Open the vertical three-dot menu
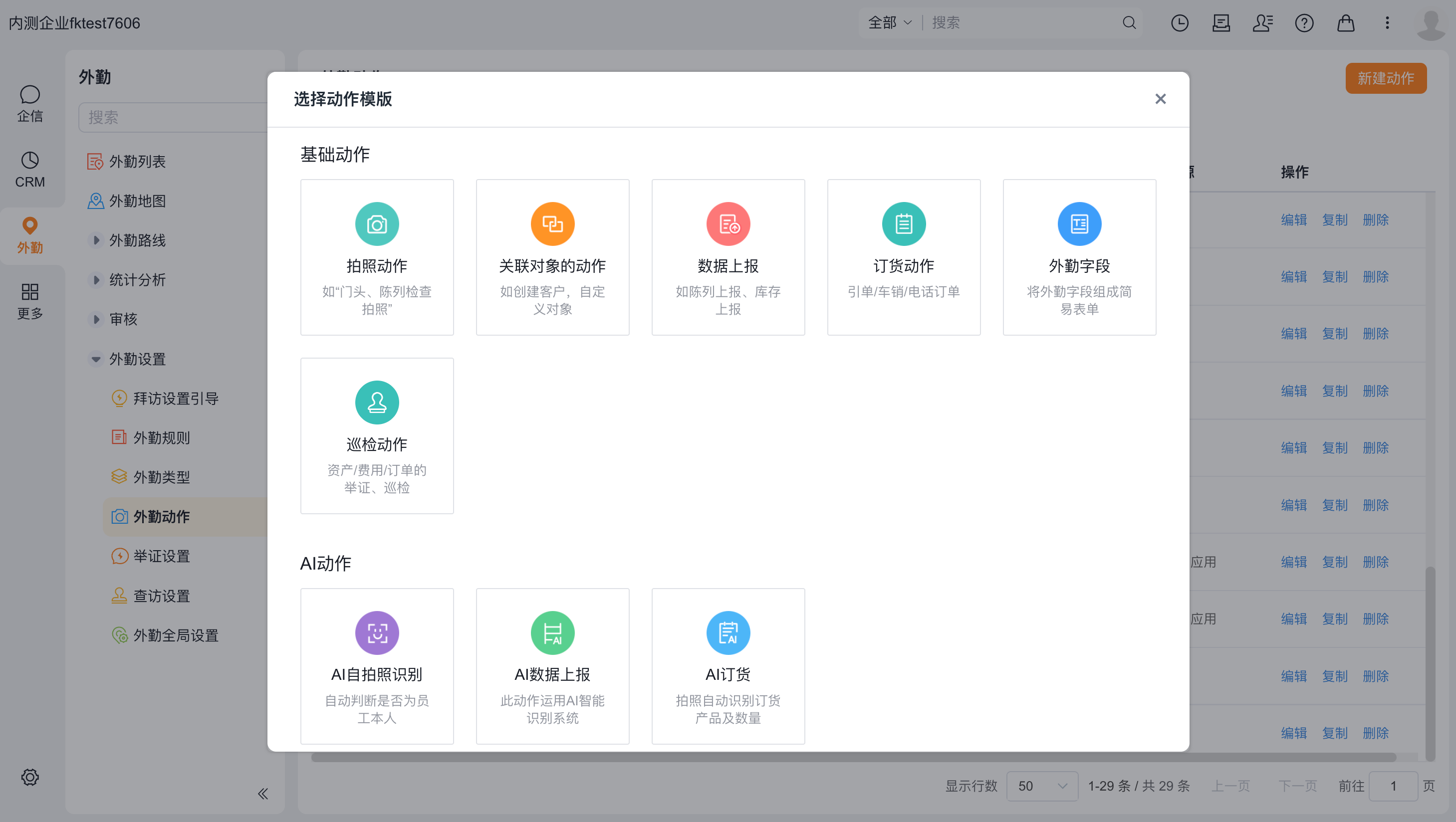Screen dimensions: 1456x822 [x=1387, y=23]
